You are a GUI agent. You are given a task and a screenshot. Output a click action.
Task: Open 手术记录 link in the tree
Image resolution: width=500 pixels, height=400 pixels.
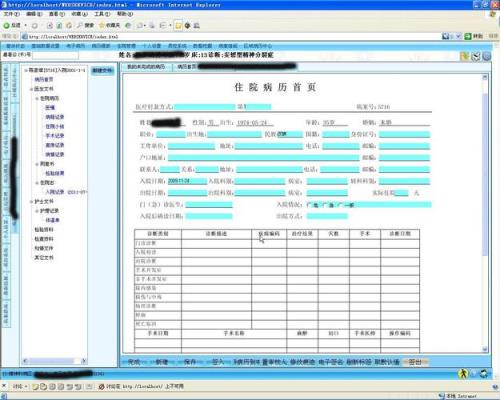(x=55, y=136)
